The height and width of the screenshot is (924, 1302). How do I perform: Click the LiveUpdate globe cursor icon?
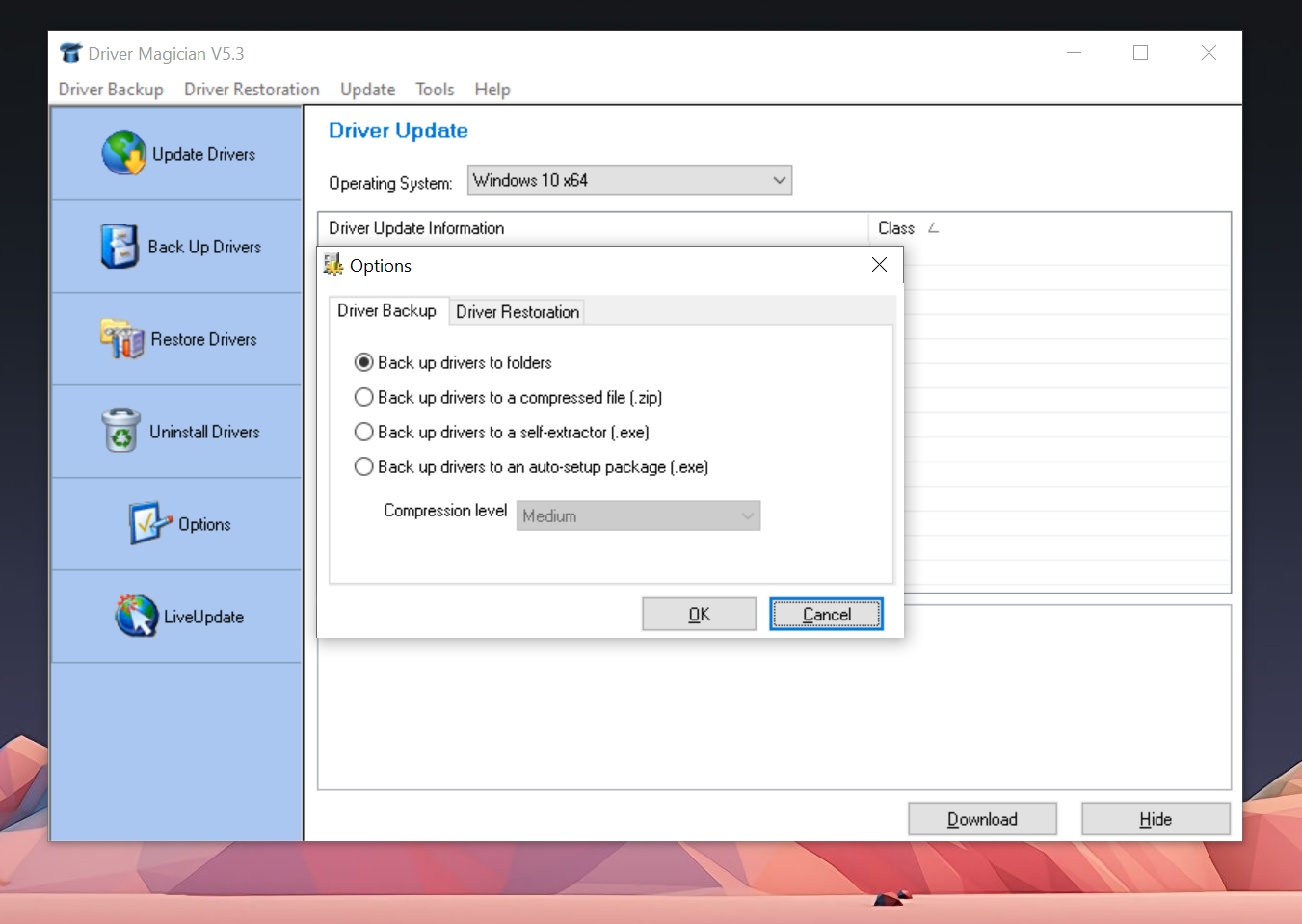pos(136,616)
